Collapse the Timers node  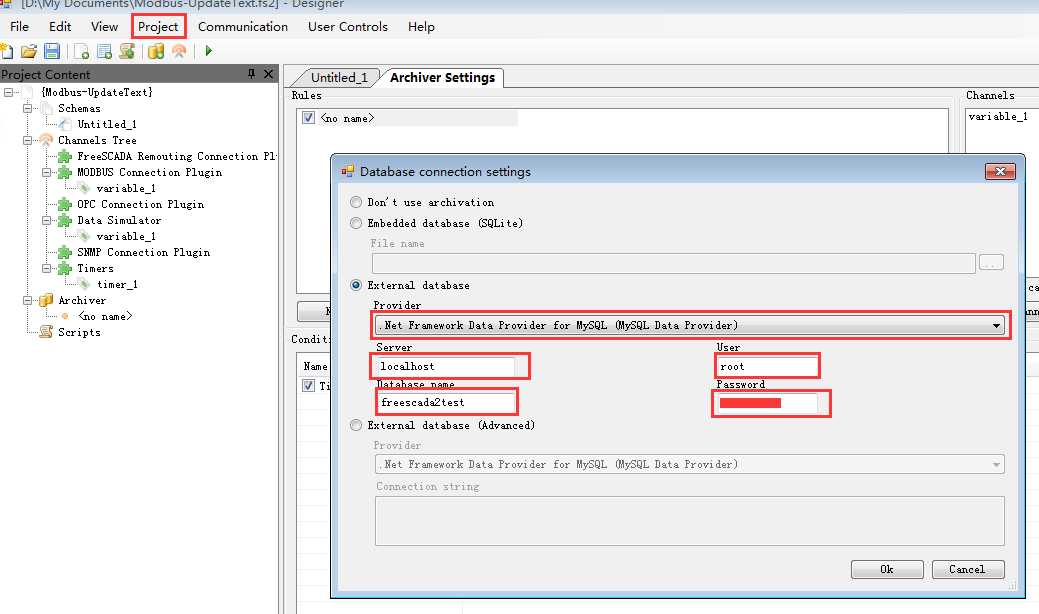[46, 268]
